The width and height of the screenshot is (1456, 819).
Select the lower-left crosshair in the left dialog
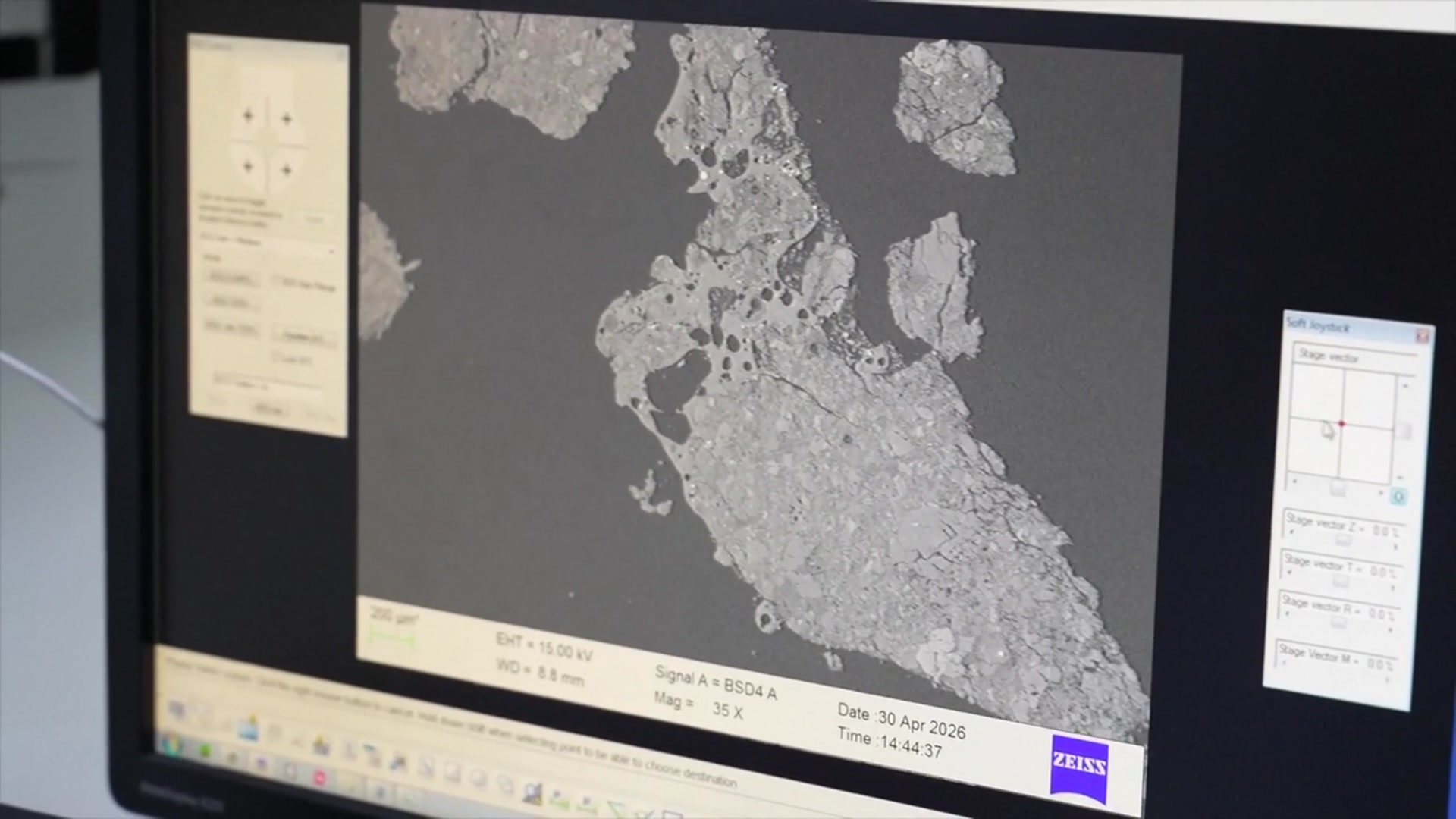[x=248, y=166]
